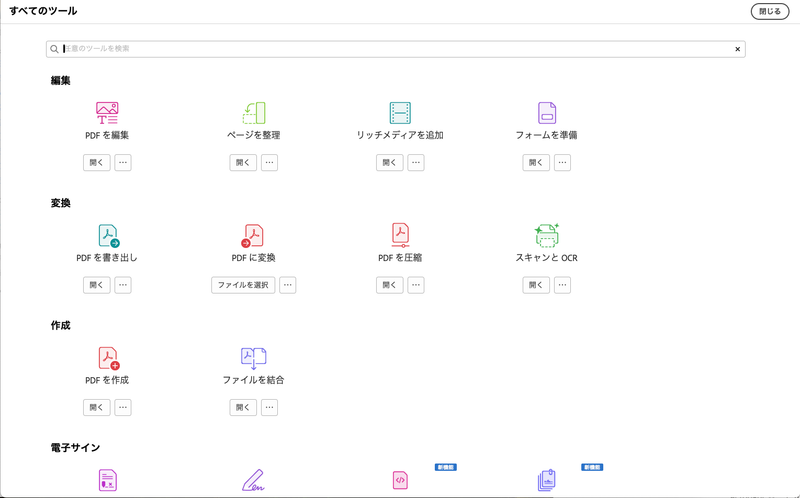The width and height of the screenshot is (800, 498).
Task: Click the PDF を編集 label
Action: click(107, 135)
